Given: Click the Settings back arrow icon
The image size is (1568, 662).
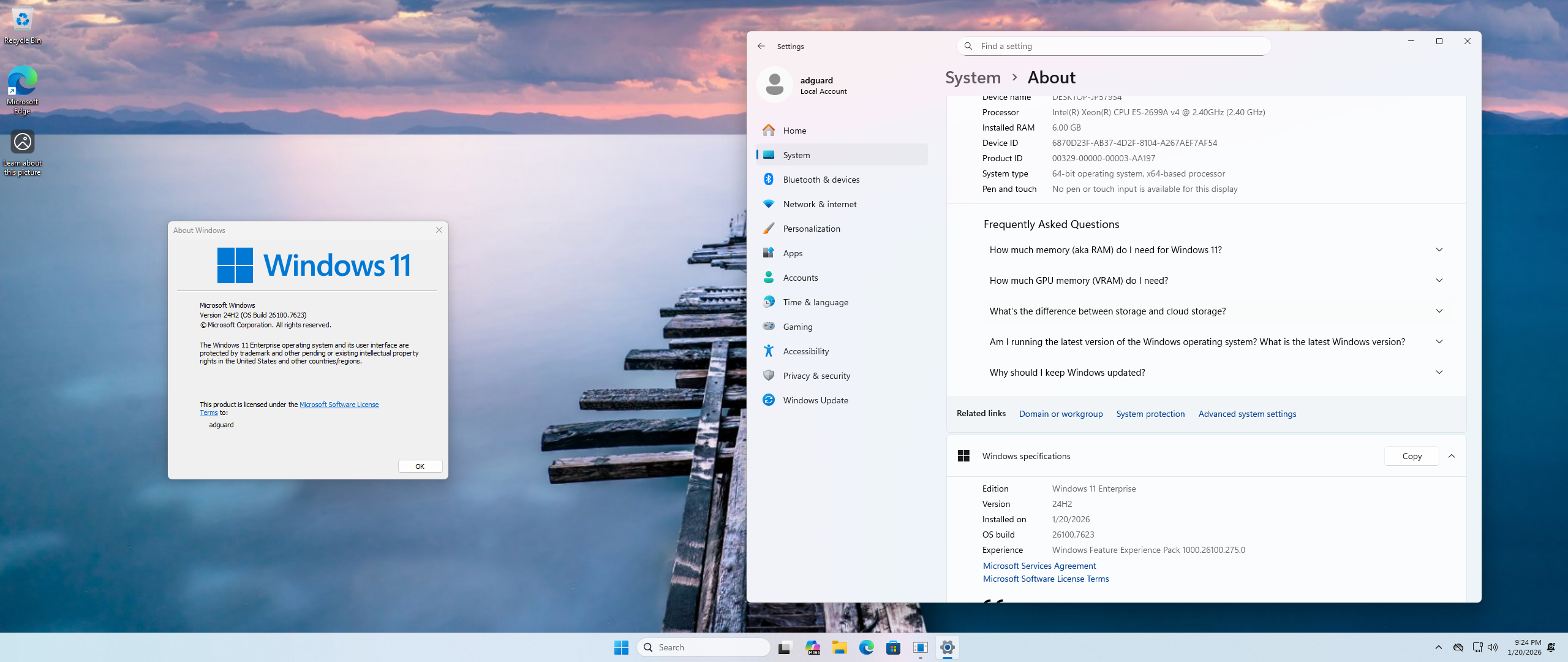Looking at the screenshot, I should coord(761,46).
